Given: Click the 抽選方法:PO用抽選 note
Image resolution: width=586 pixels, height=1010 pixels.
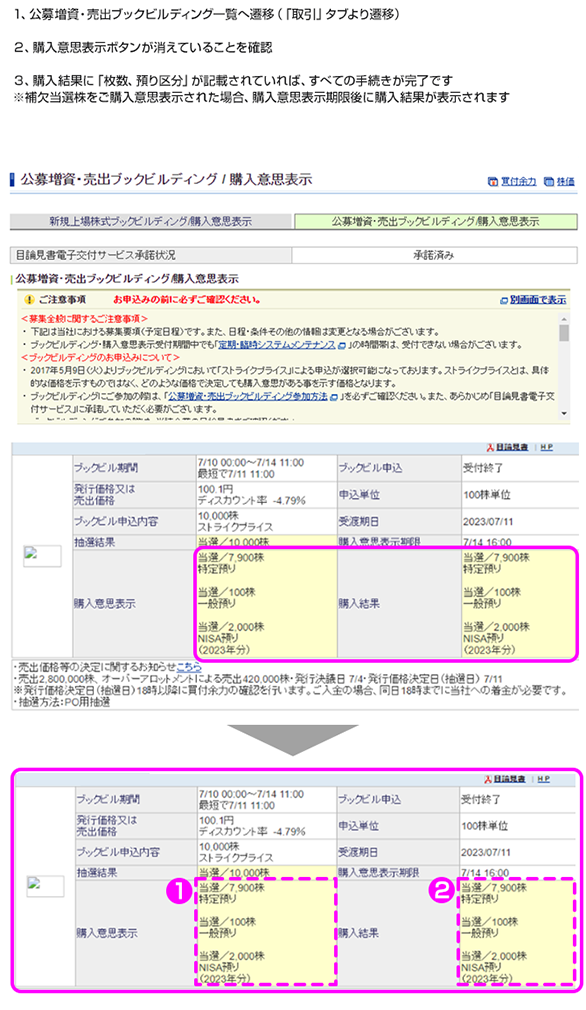Looking at the screenshot, I should click(62, 703).
